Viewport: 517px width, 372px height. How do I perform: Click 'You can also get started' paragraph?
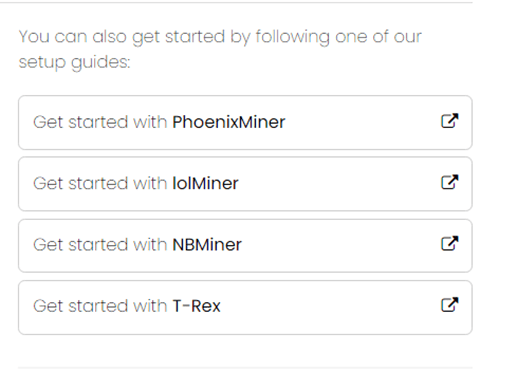220,49
